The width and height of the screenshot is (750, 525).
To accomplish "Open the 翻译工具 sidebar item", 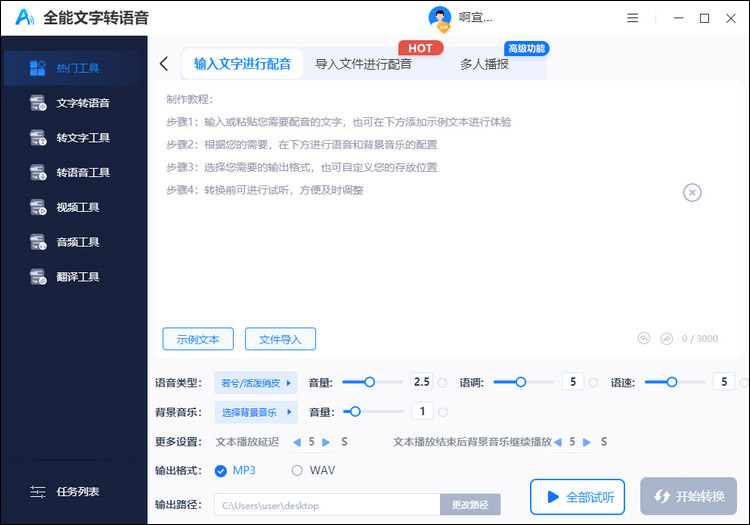I will coord(73,276).
